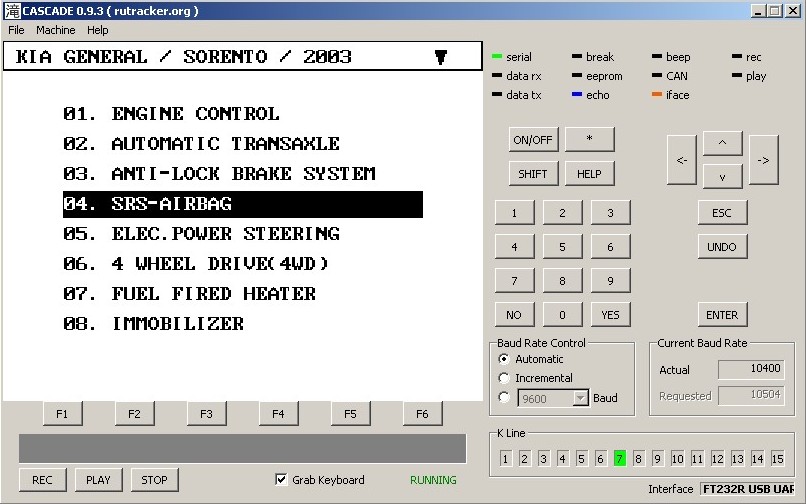Click keypad digit 6

[x=610, y=247]
